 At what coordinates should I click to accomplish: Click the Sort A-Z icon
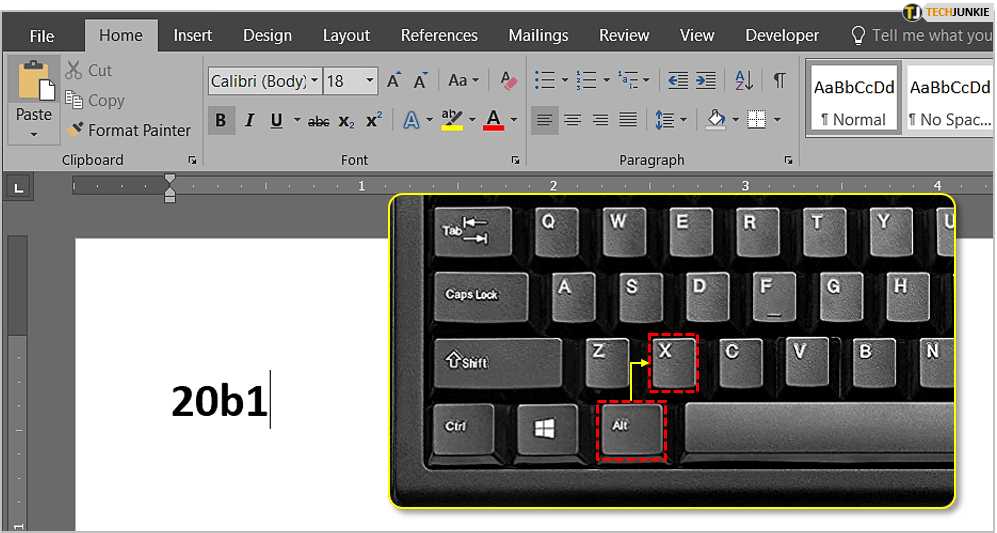[744, 81]
